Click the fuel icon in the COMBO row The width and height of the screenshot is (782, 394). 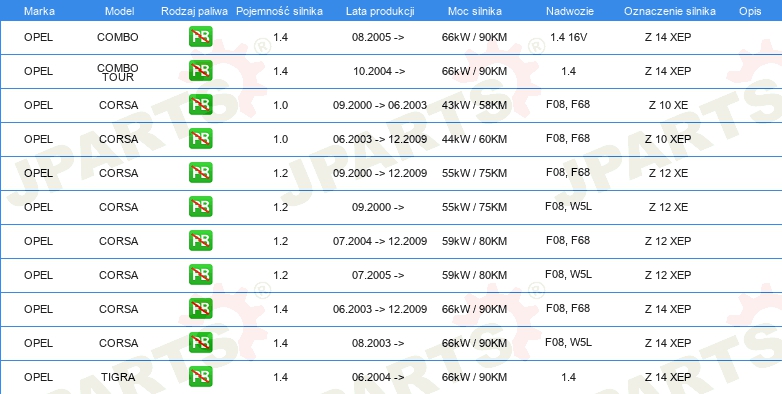[200, 37]
